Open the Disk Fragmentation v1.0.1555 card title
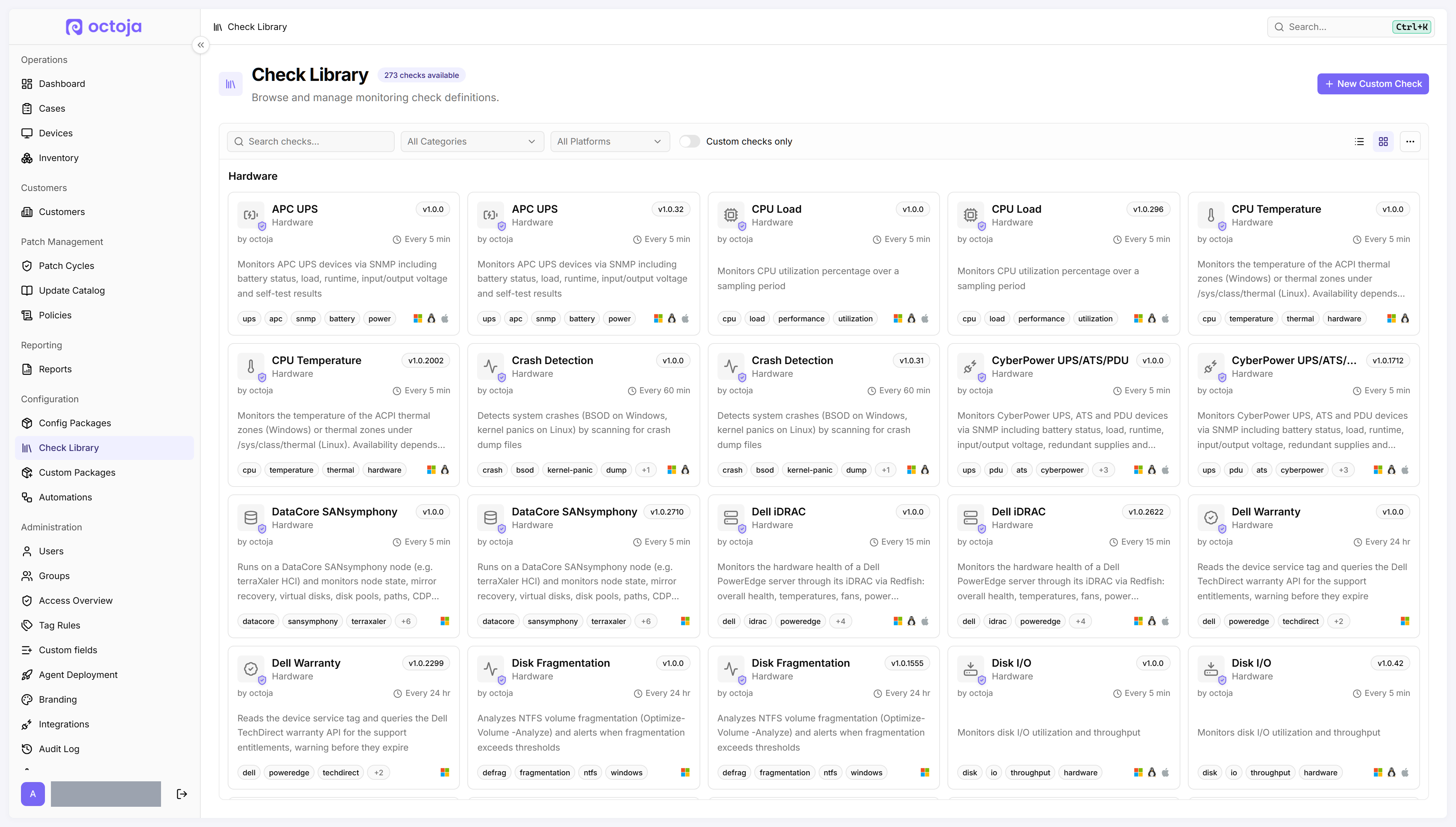The width and height of the screenshot is (1456, 827). [x=801, y=663]
